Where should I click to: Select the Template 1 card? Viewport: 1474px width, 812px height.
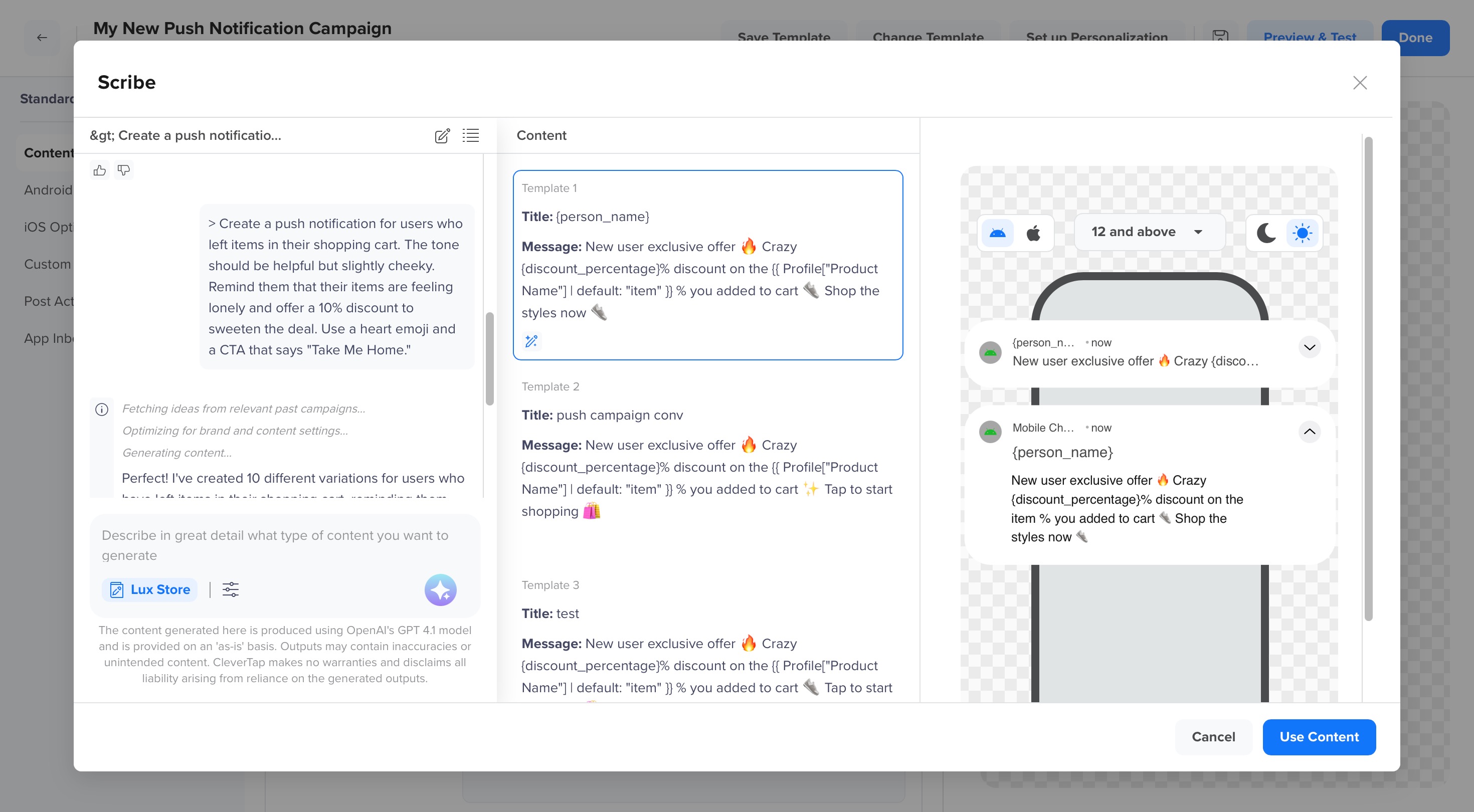point(708,265)
